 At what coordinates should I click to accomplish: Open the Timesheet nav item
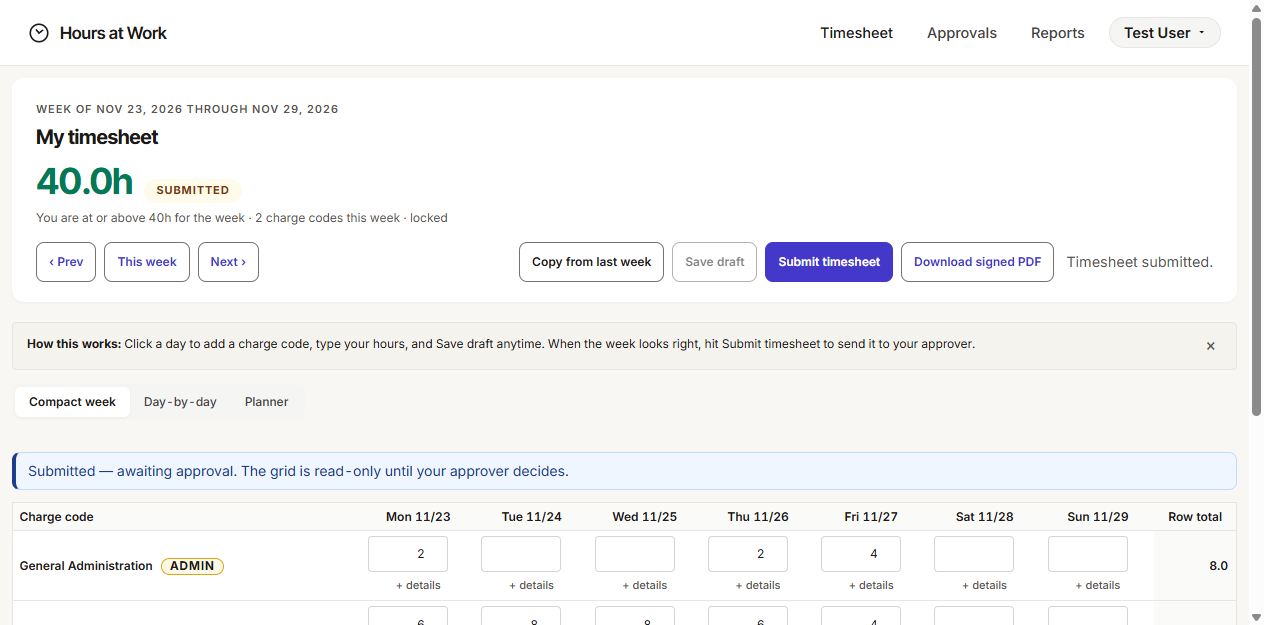(857, 33)
